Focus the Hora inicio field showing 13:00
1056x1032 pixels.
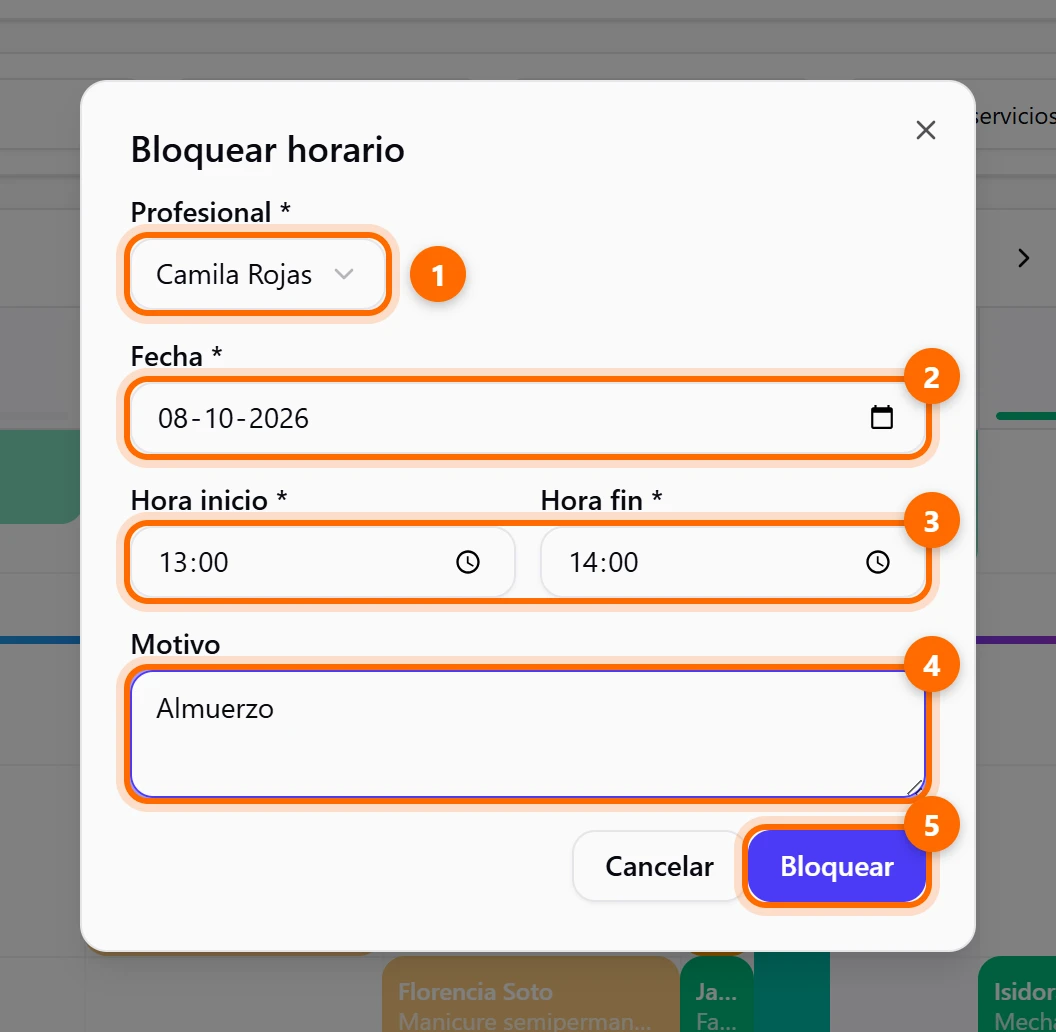click(323, 562)
